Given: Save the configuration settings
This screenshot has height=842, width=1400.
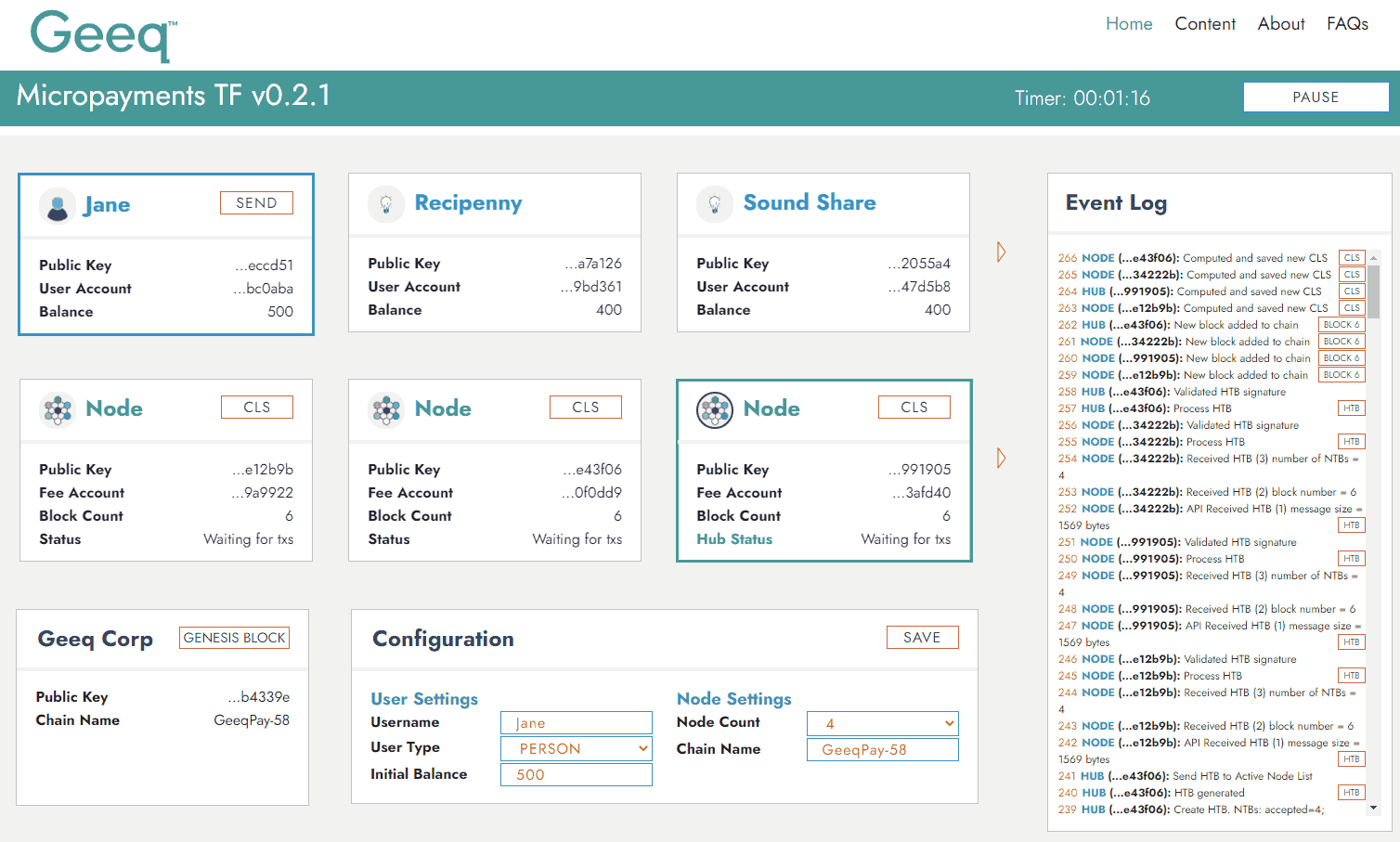Looking at the screenshot, I should [x=922, y=638].
